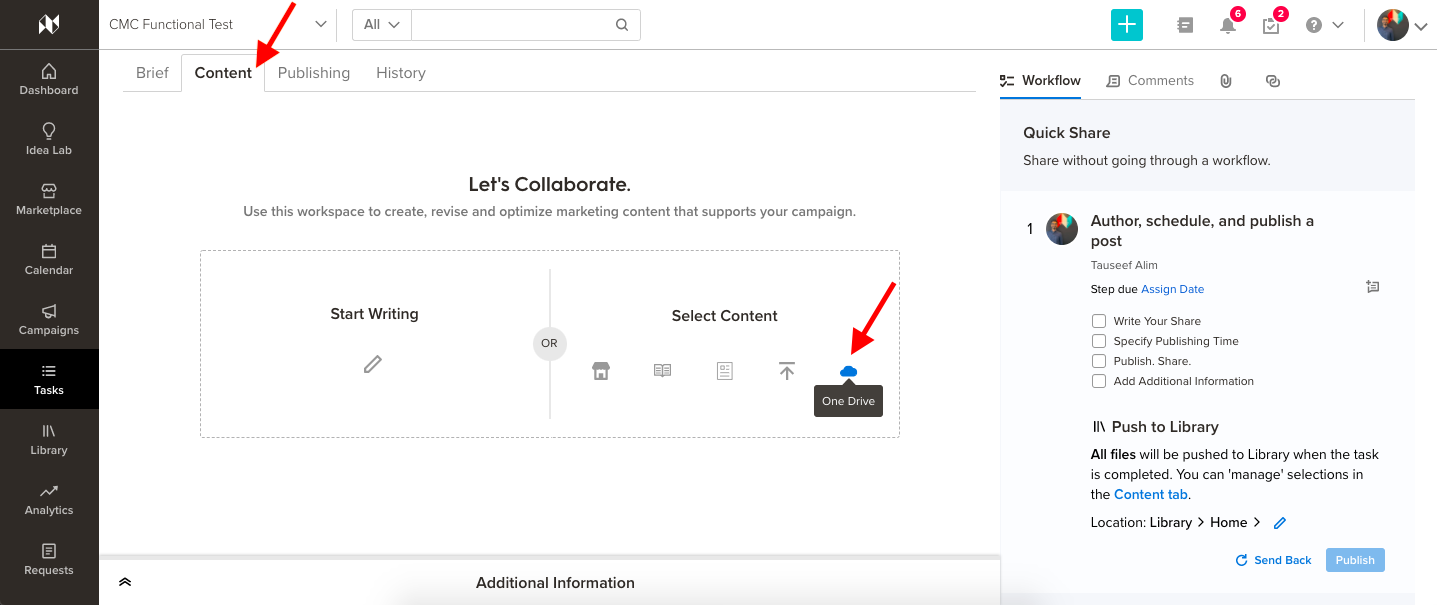The image size is (1437, 605).
Task: Select the Content tab
Action: click(x=223, y=73)
